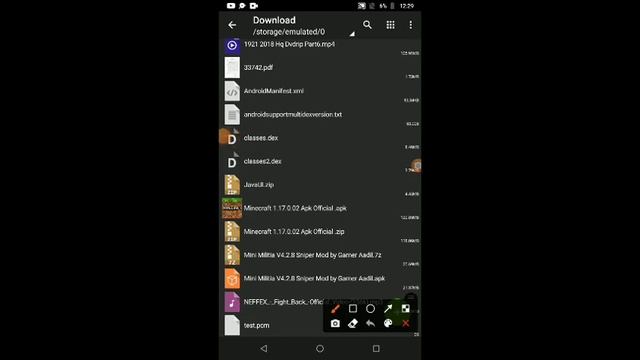Tap the 33742.pdf document icon
640x360 pixels.
(232, 68)
